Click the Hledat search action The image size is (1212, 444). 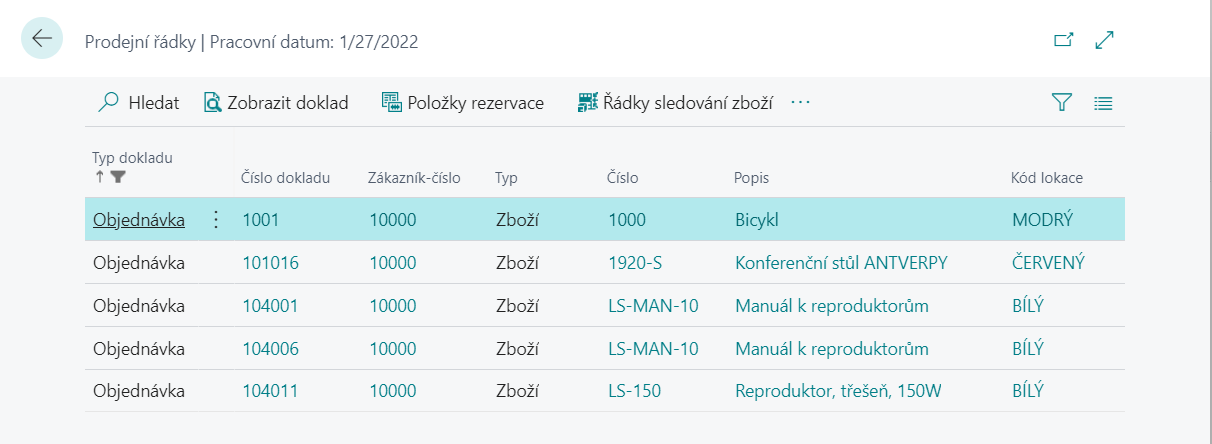point(138,102)
